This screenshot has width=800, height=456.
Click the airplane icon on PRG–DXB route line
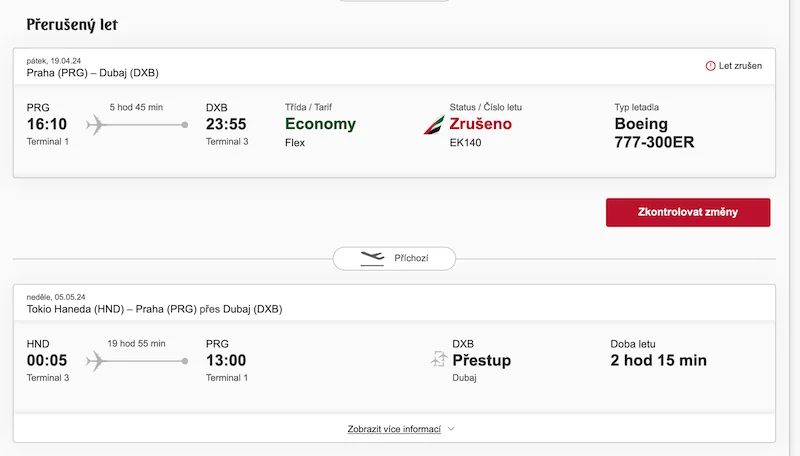tap(95, 125)
